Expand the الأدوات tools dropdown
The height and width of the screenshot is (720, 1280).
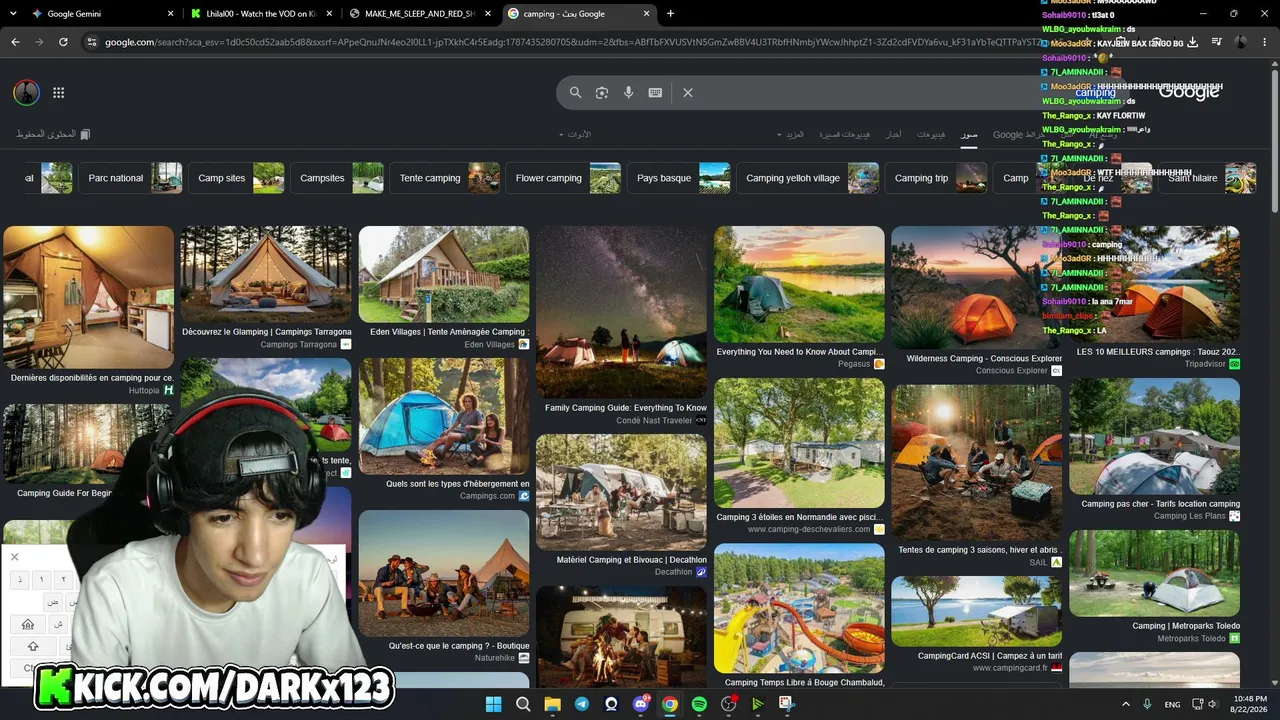tap(574, 134)
